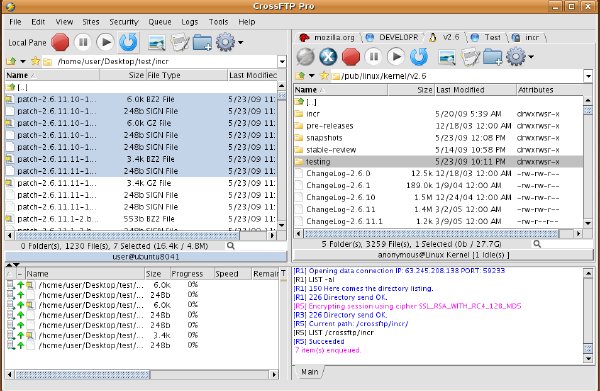The image size is (600, 391).
Task: Create new folder on remote site
Action: (492, 57)
